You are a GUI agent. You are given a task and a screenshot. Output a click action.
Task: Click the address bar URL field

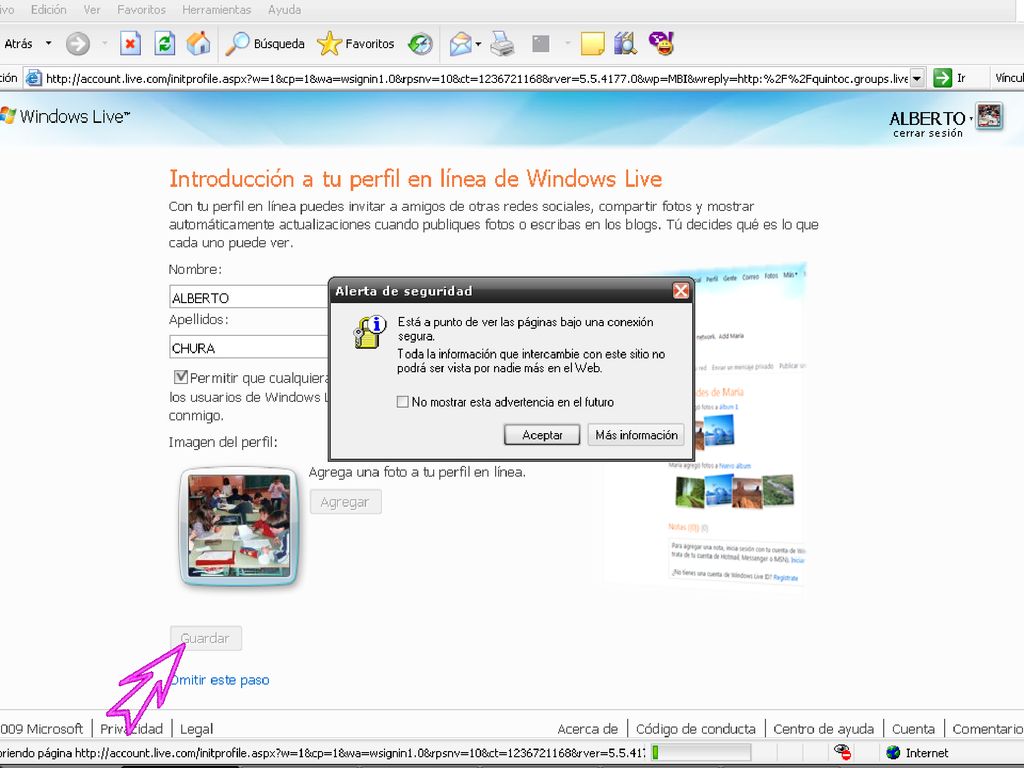pyautogui.click(x=477, y=78)
